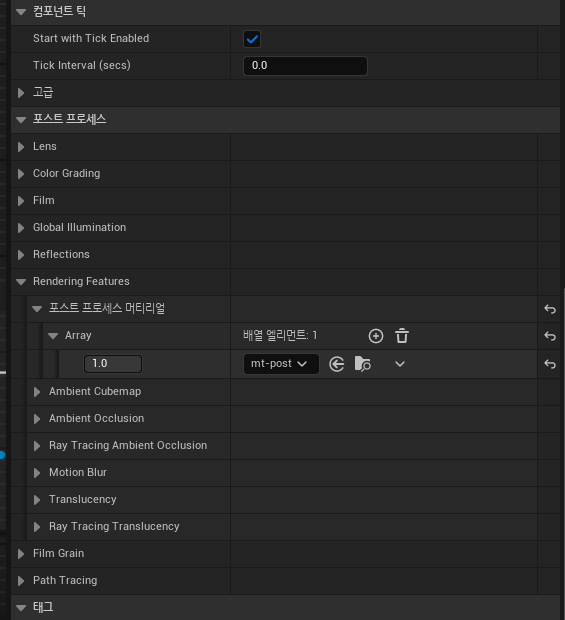Click the Tick Interval (secs) field
The height and width of the screenshot is (620, 565).
[305, 66]
